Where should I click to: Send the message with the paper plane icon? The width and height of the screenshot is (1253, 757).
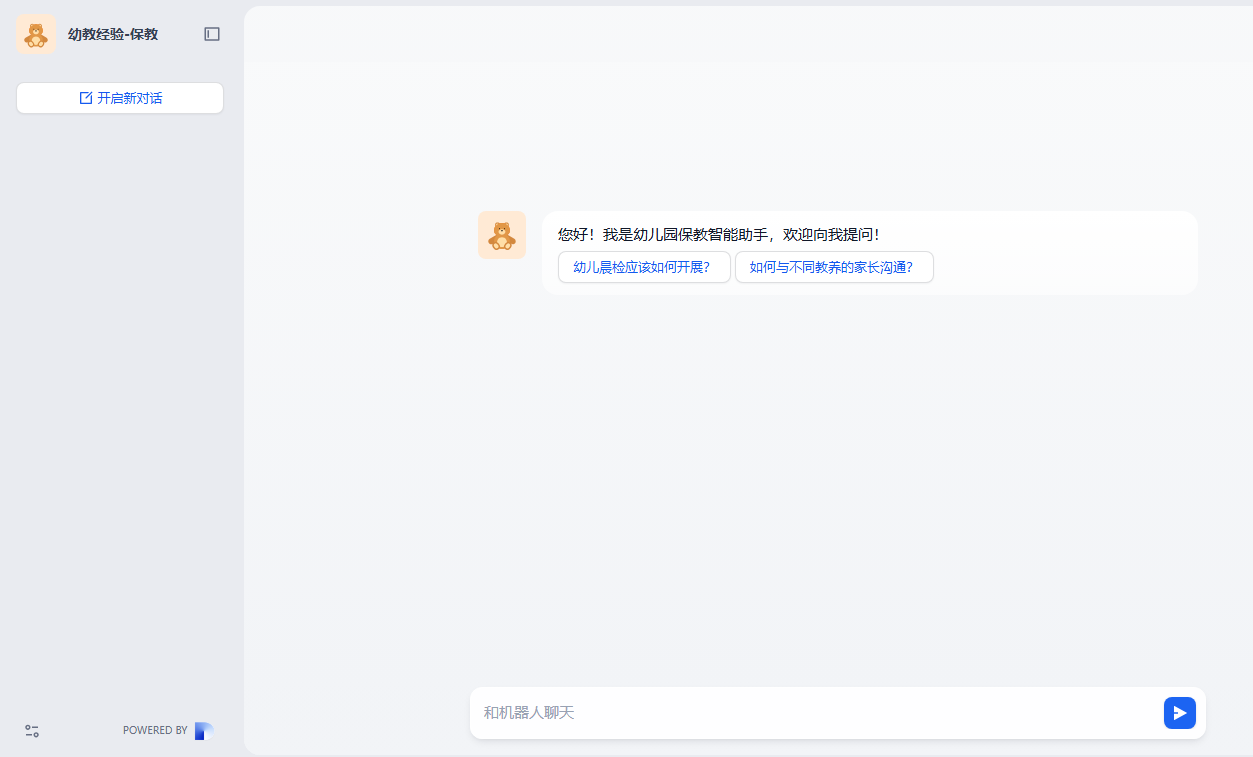coord(1179,712)
